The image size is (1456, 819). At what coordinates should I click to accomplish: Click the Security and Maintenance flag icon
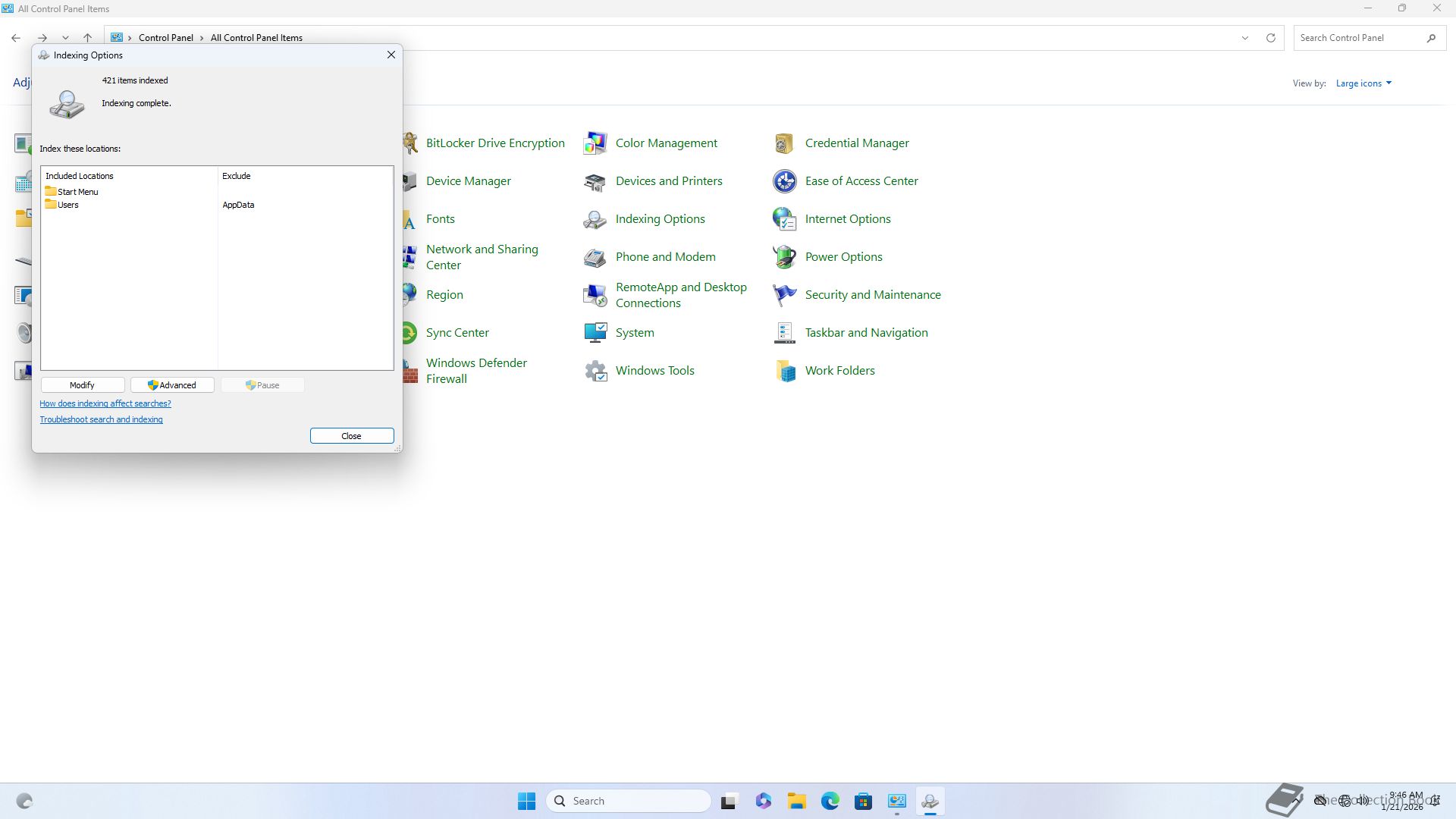[x=784, y=295]
